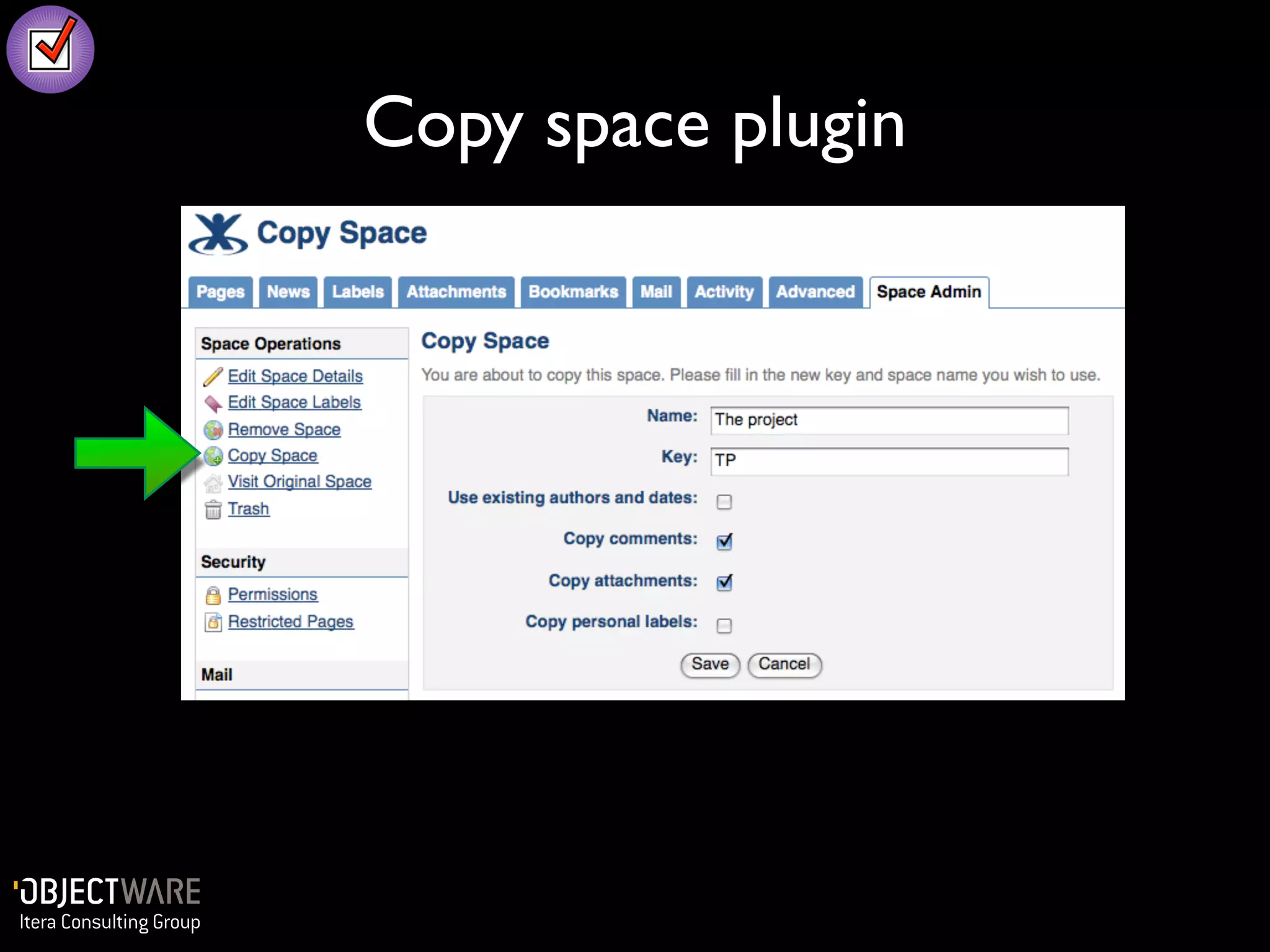Focus the Key field containing TP
The height and width of the screenshot is (952, 1270).
tap(889, 461)
